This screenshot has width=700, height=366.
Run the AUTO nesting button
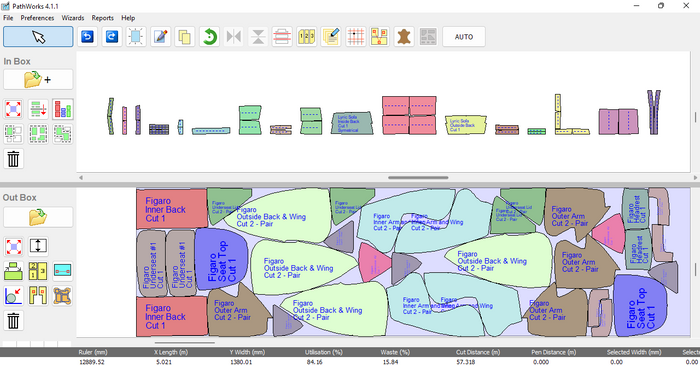coord(464,37)
